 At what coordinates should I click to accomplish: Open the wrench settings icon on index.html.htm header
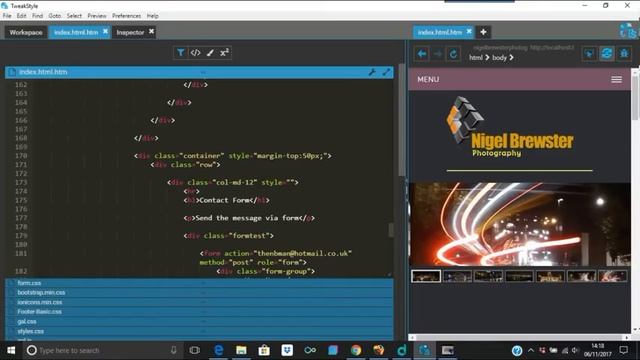tap(372, 72)
